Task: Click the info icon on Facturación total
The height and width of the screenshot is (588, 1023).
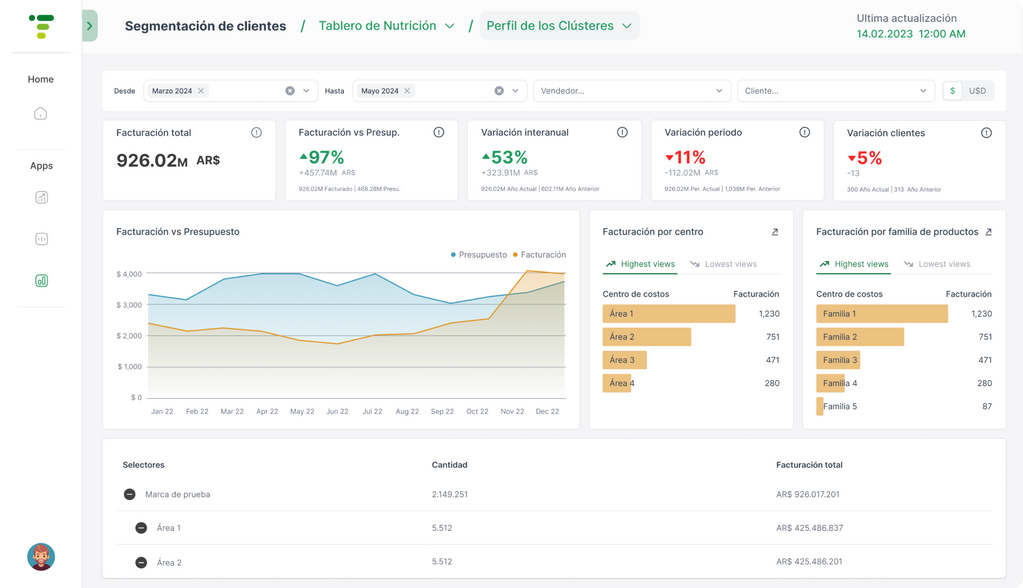Action: pos(256,133)
